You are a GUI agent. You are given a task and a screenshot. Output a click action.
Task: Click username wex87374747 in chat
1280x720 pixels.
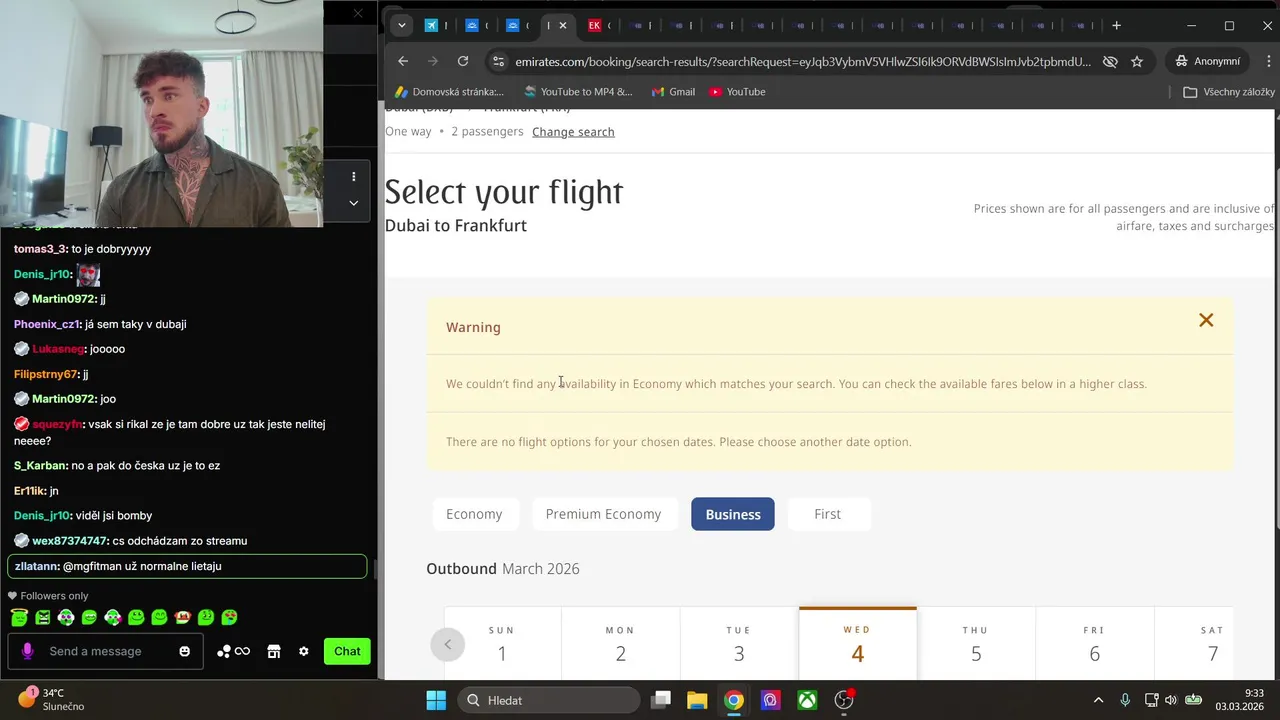(x=70, y=541)
